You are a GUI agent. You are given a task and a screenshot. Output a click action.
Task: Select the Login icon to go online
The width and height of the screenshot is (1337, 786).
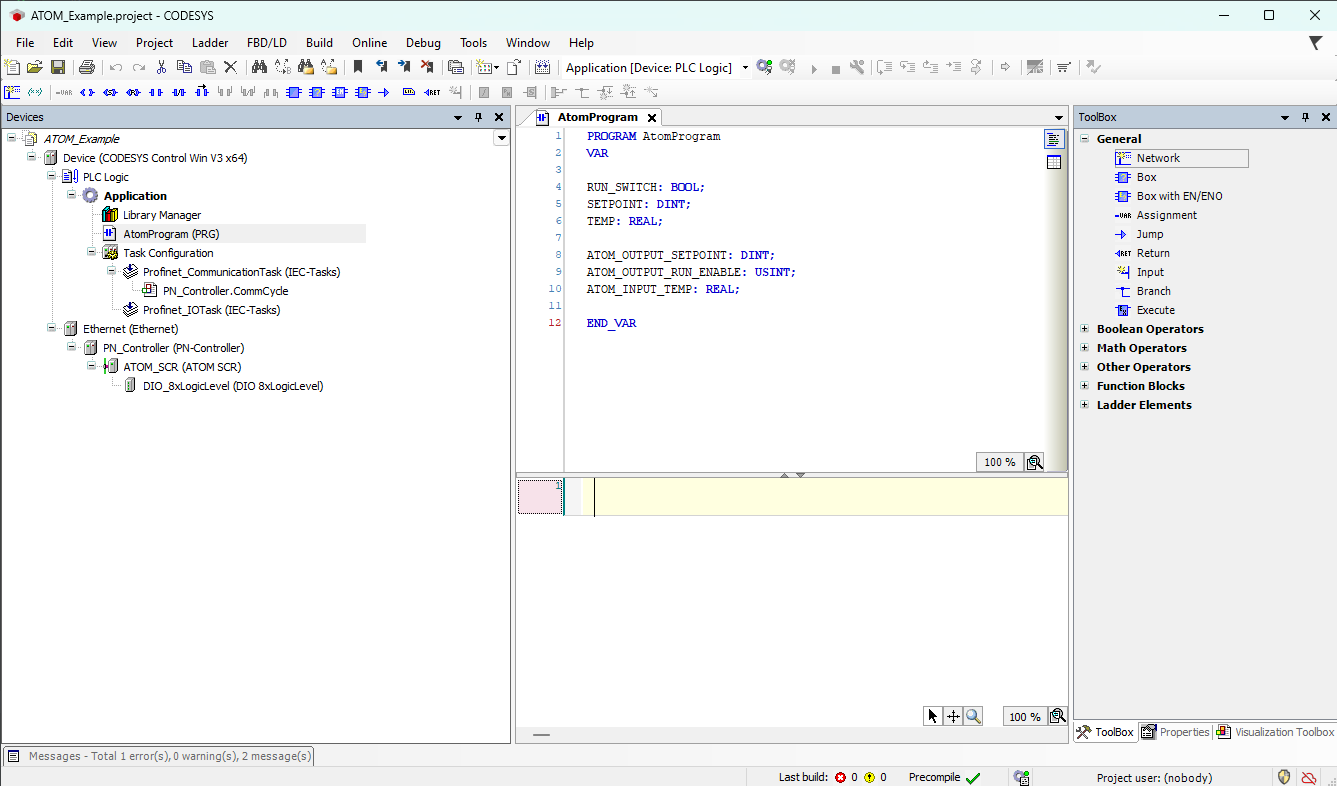764,67
